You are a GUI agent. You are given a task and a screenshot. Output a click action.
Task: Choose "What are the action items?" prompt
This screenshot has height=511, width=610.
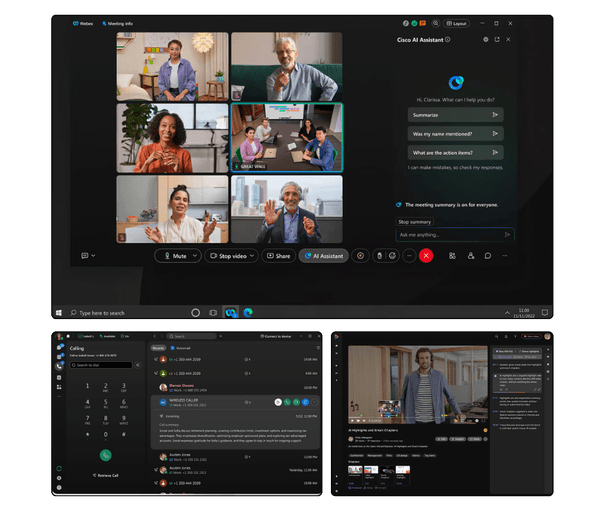click(x=455, y=152)
